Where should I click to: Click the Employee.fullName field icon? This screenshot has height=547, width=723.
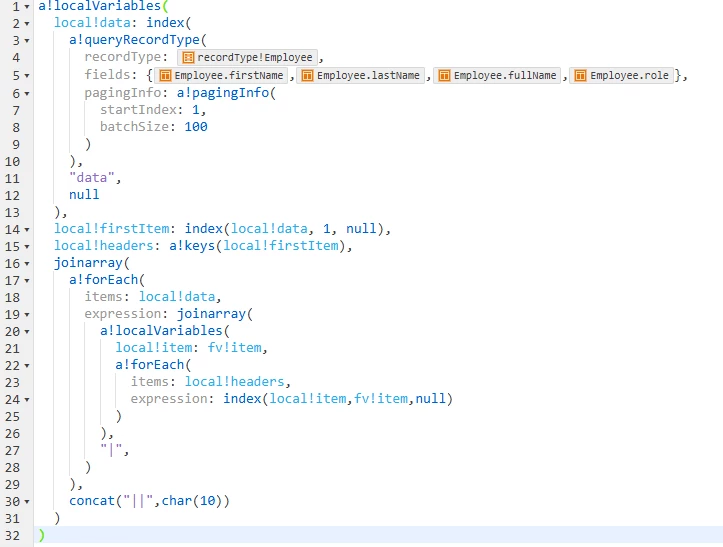(444, 75)
